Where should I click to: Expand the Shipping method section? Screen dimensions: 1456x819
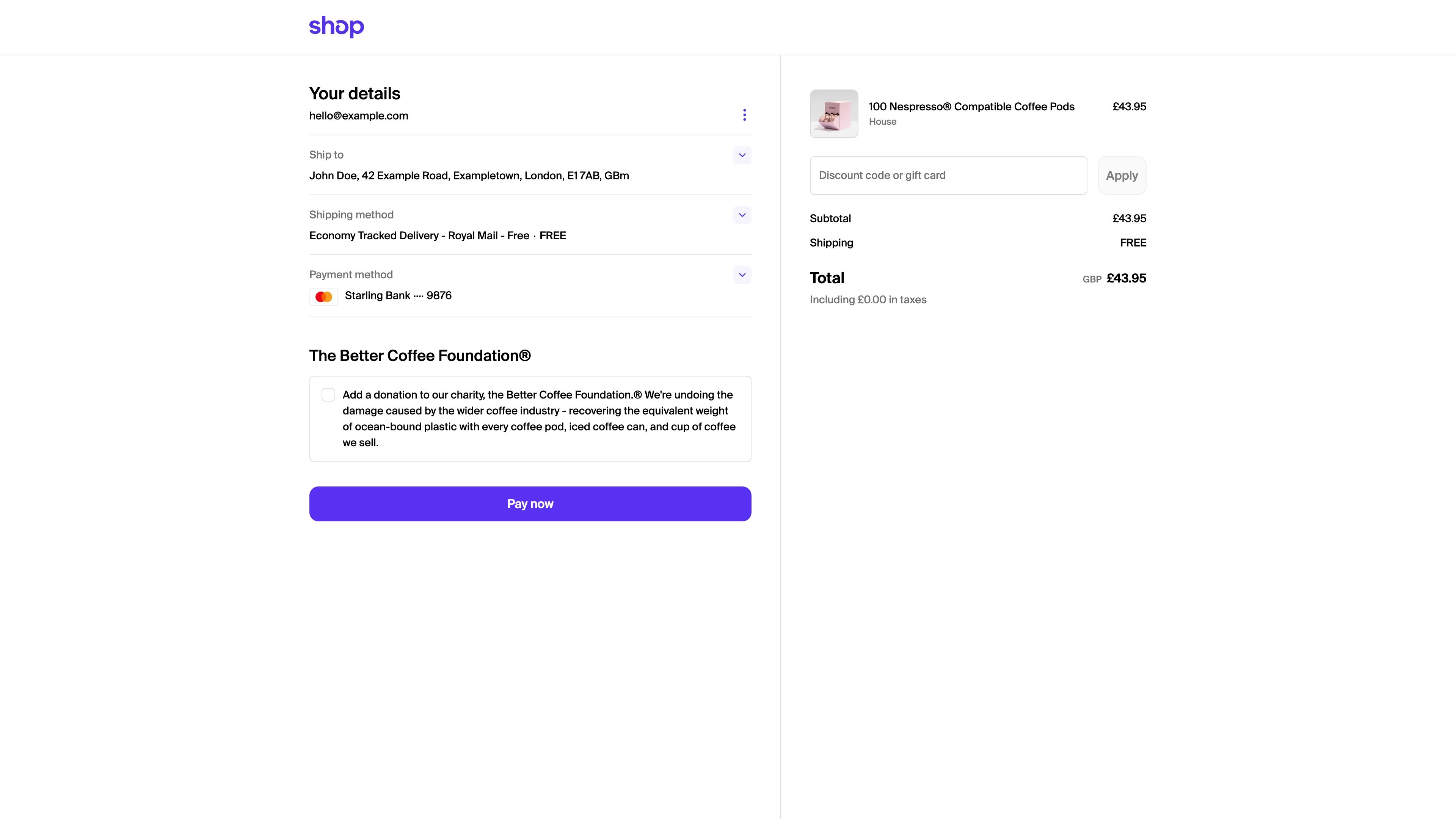(x=742, y=215)
